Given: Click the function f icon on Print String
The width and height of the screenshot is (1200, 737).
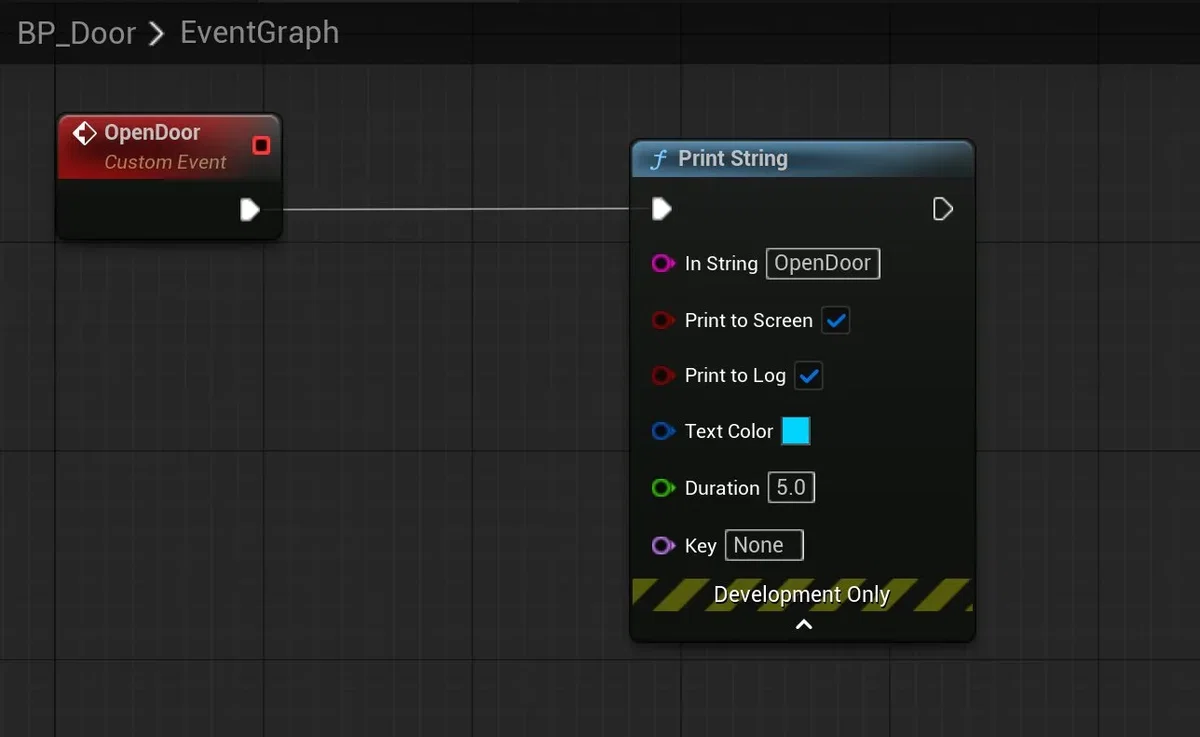Looking at the screenshot, I should click(658, 159).
